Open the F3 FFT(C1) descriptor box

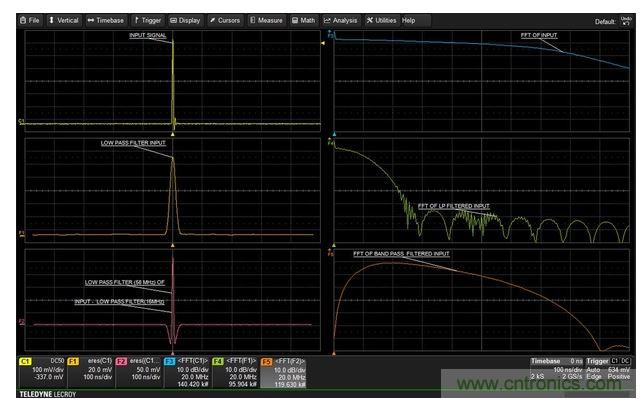[x=187, y=372]
